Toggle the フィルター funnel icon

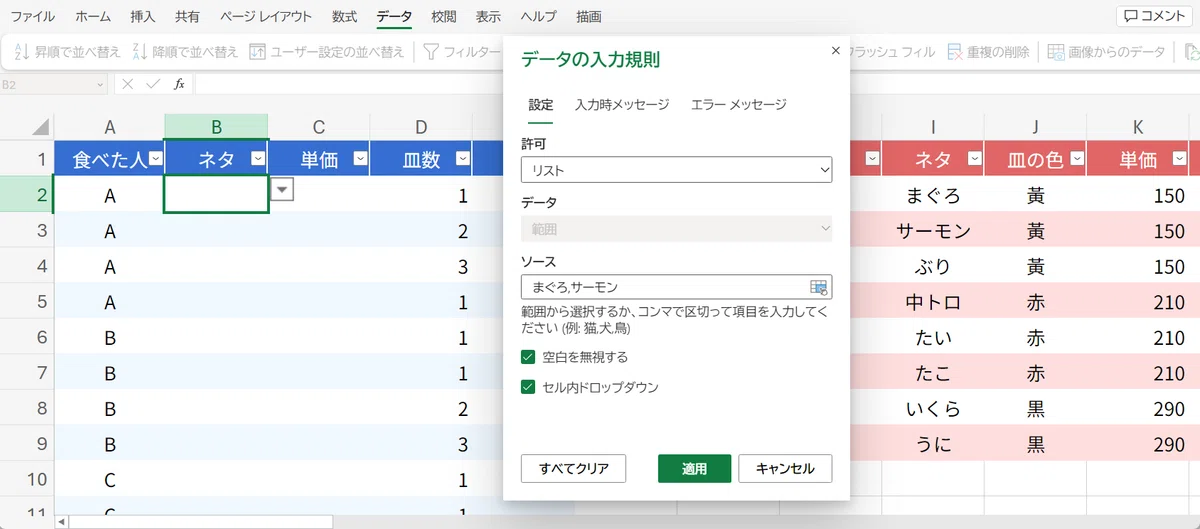click(x=432, y=52)
